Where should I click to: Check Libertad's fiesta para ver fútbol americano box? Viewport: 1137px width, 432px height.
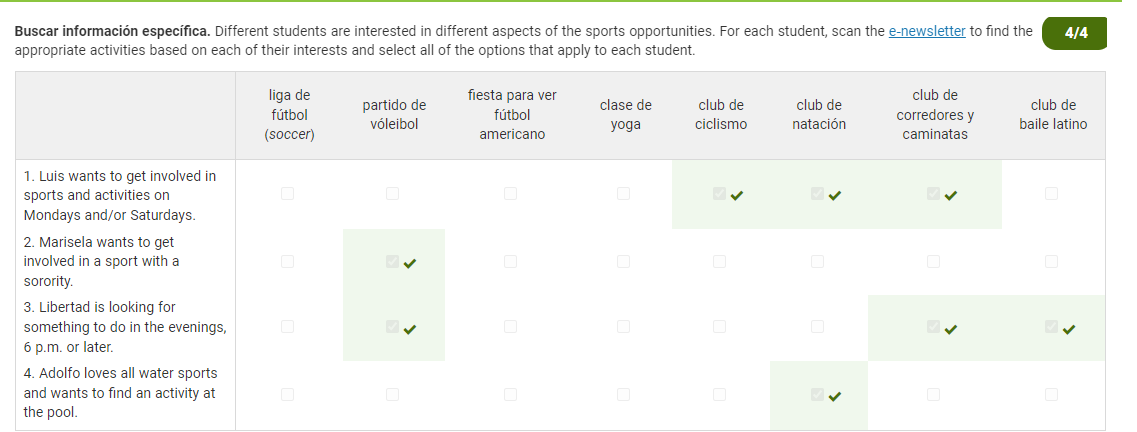[x=510, y=327]
